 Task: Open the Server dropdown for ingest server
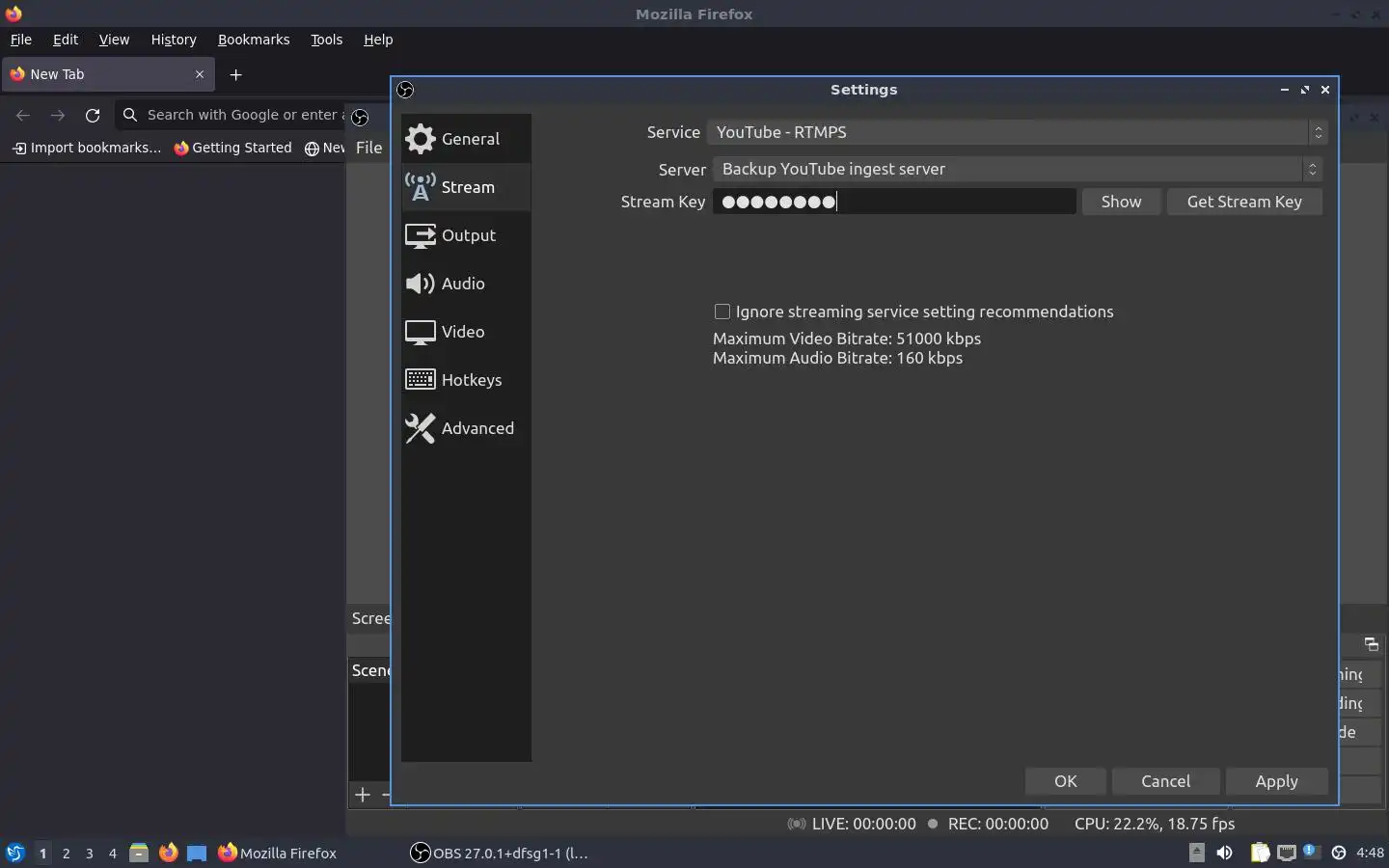[x=1017, y=169]
